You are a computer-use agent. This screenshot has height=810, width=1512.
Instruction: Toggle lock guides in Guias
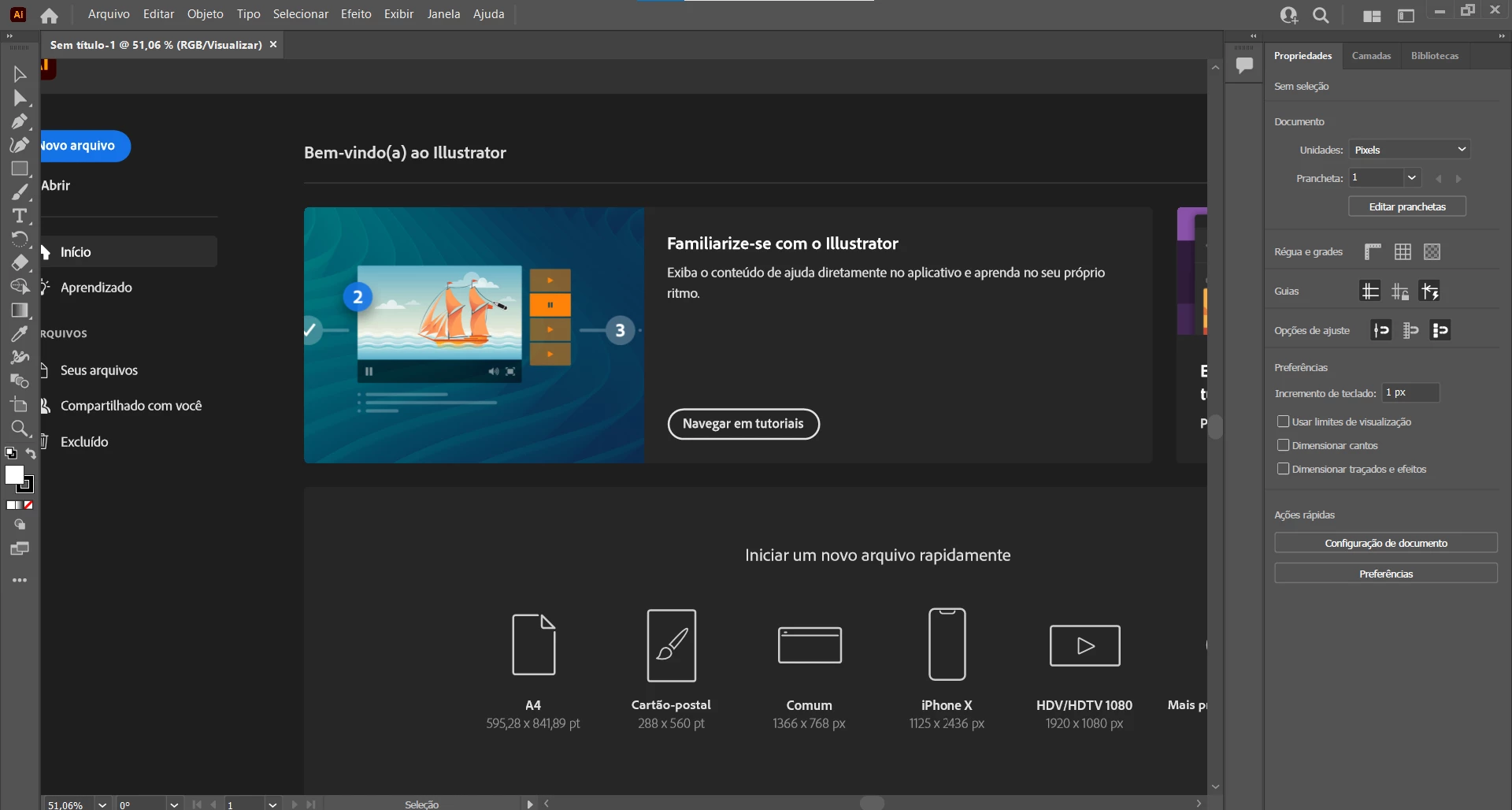click(1400, 292)
